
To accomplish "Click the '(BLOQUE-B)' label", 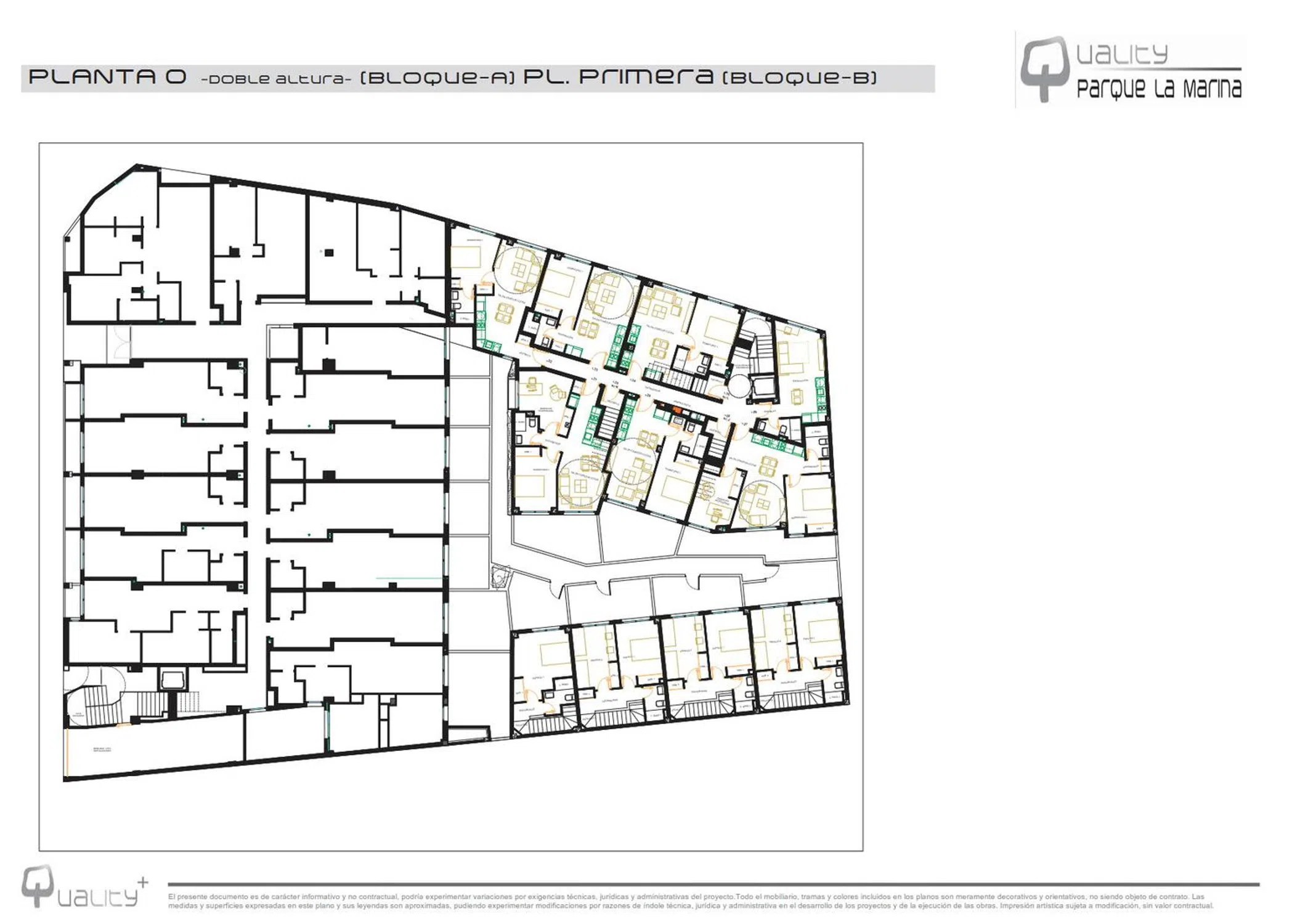I will click(799, 78).
